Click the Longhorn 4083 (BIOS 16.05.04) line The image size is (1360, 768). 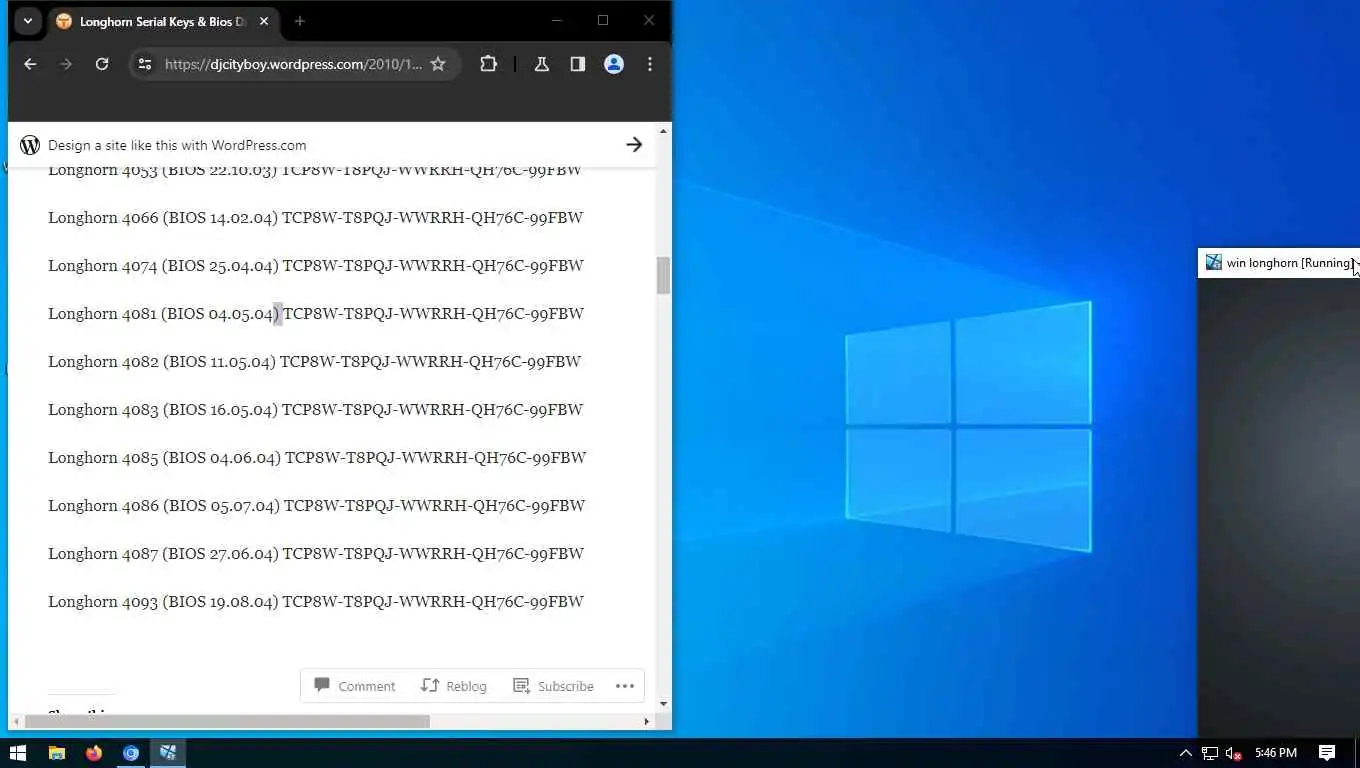point(315,409)
